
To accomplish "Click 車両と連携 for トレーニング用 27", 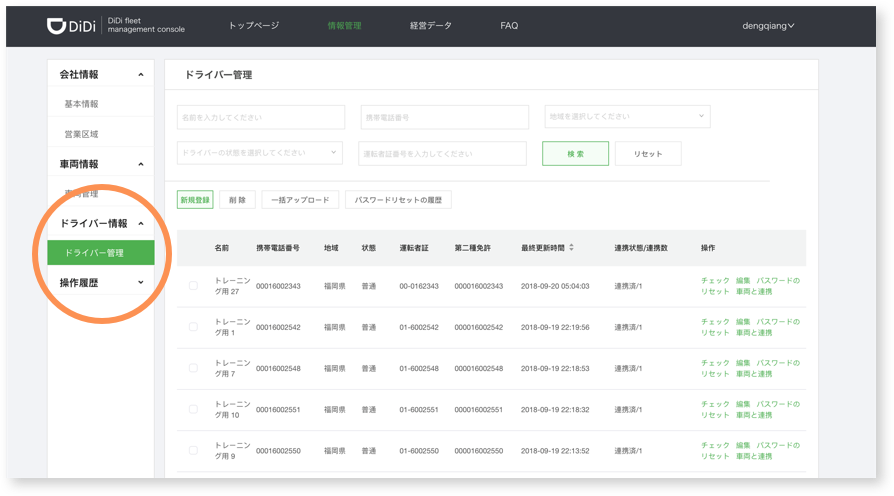I will pyautogui.click(x=754, y=291).
